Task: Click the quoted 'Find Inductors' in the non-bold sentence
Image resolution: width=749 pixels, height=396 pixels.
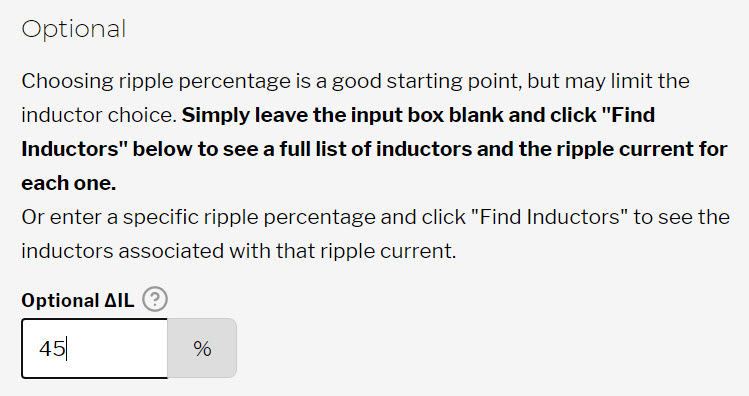Action: [548, 217]
